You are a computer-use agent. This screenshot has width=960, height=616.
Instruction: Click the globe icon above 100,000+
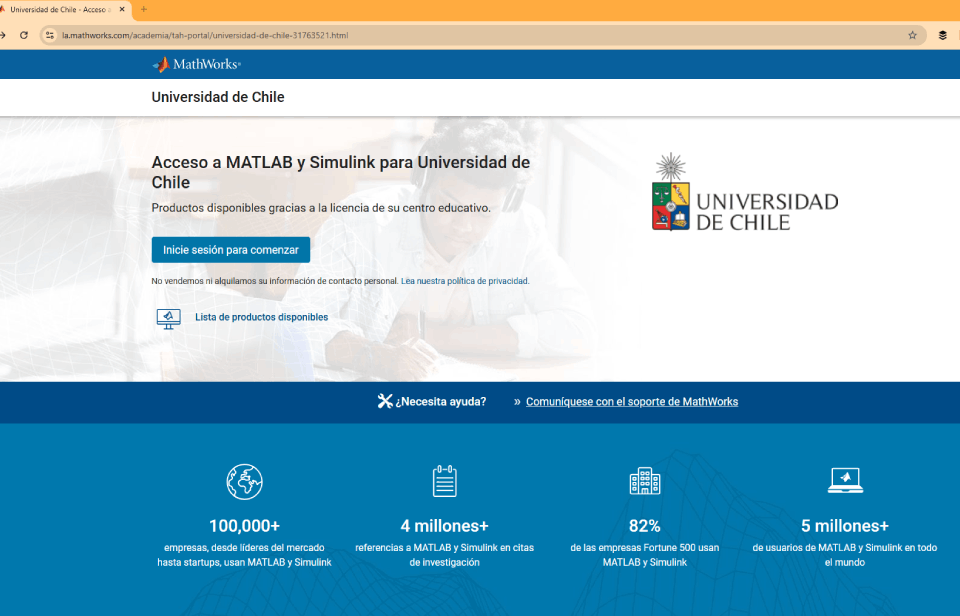(244, 481)
